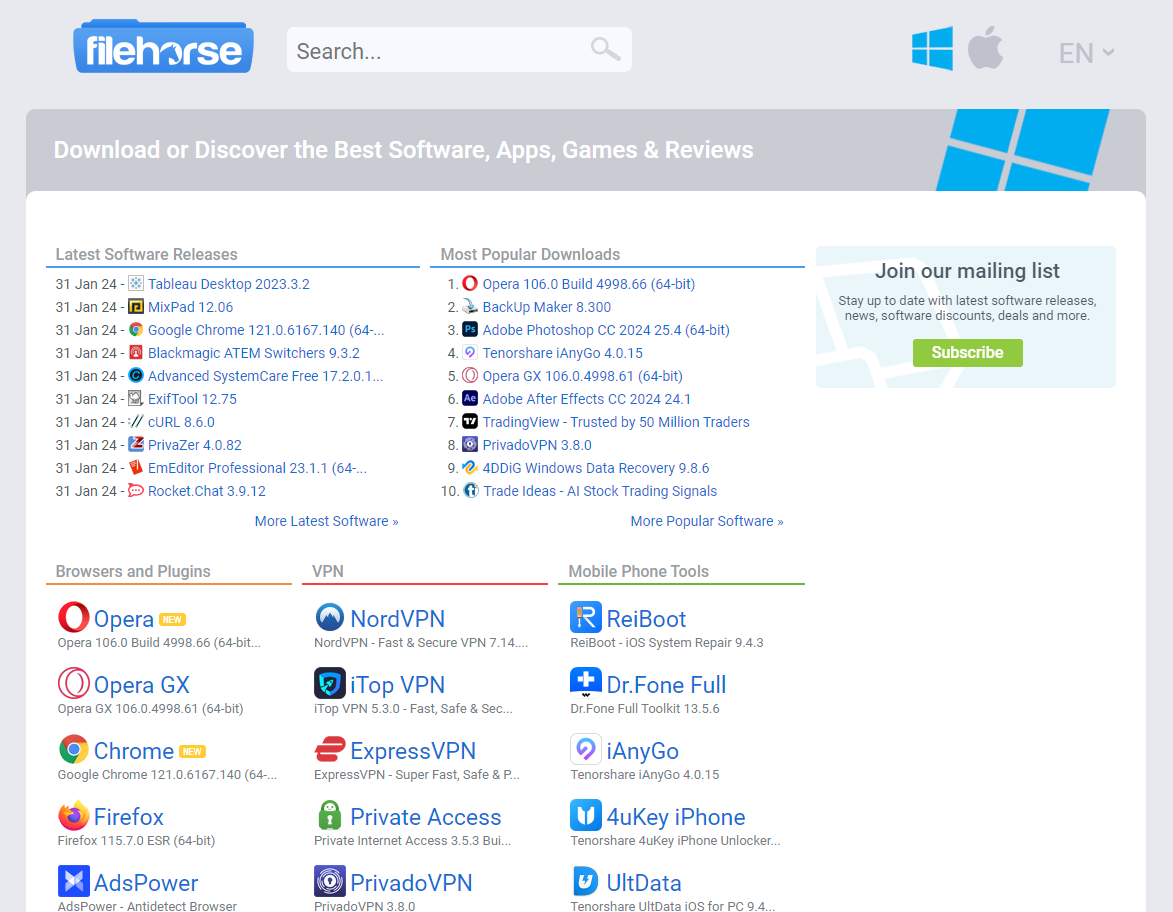Image resolution: width=1173 pixels, height=912 pixels.
Task: Open the UltData title link
Action: 643,882
